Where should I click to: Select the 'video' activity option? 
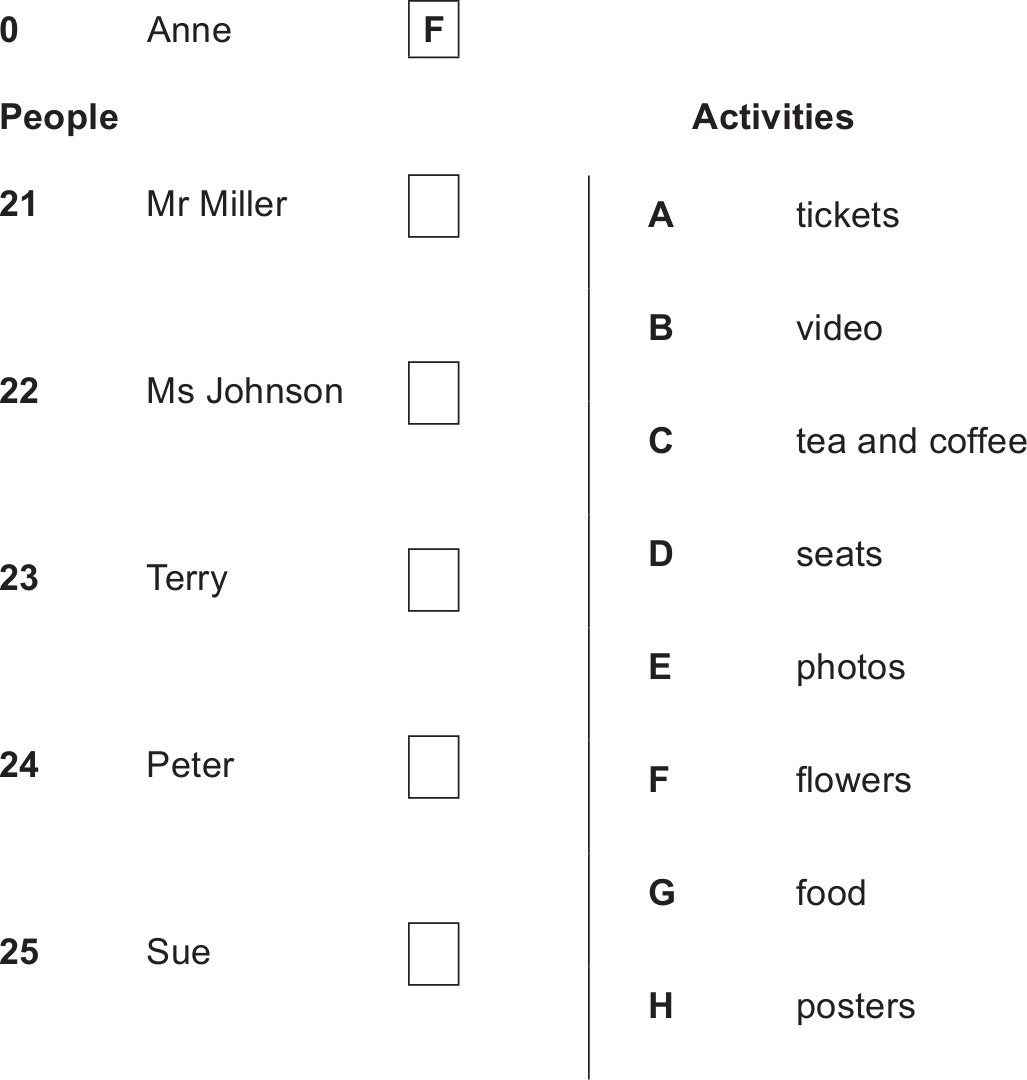(x=839, y=328)
